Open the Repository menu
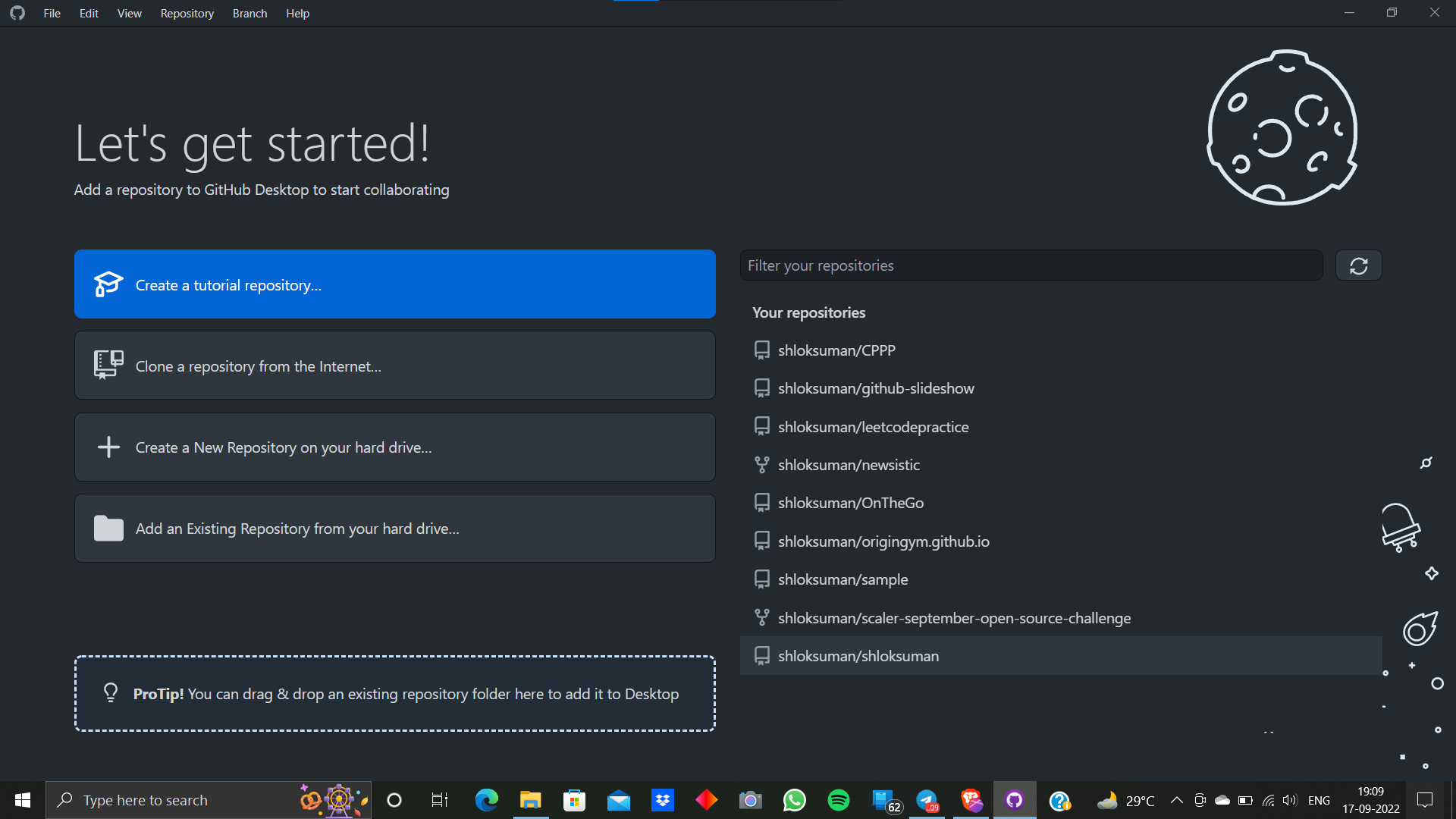 [x=187, y=13]
